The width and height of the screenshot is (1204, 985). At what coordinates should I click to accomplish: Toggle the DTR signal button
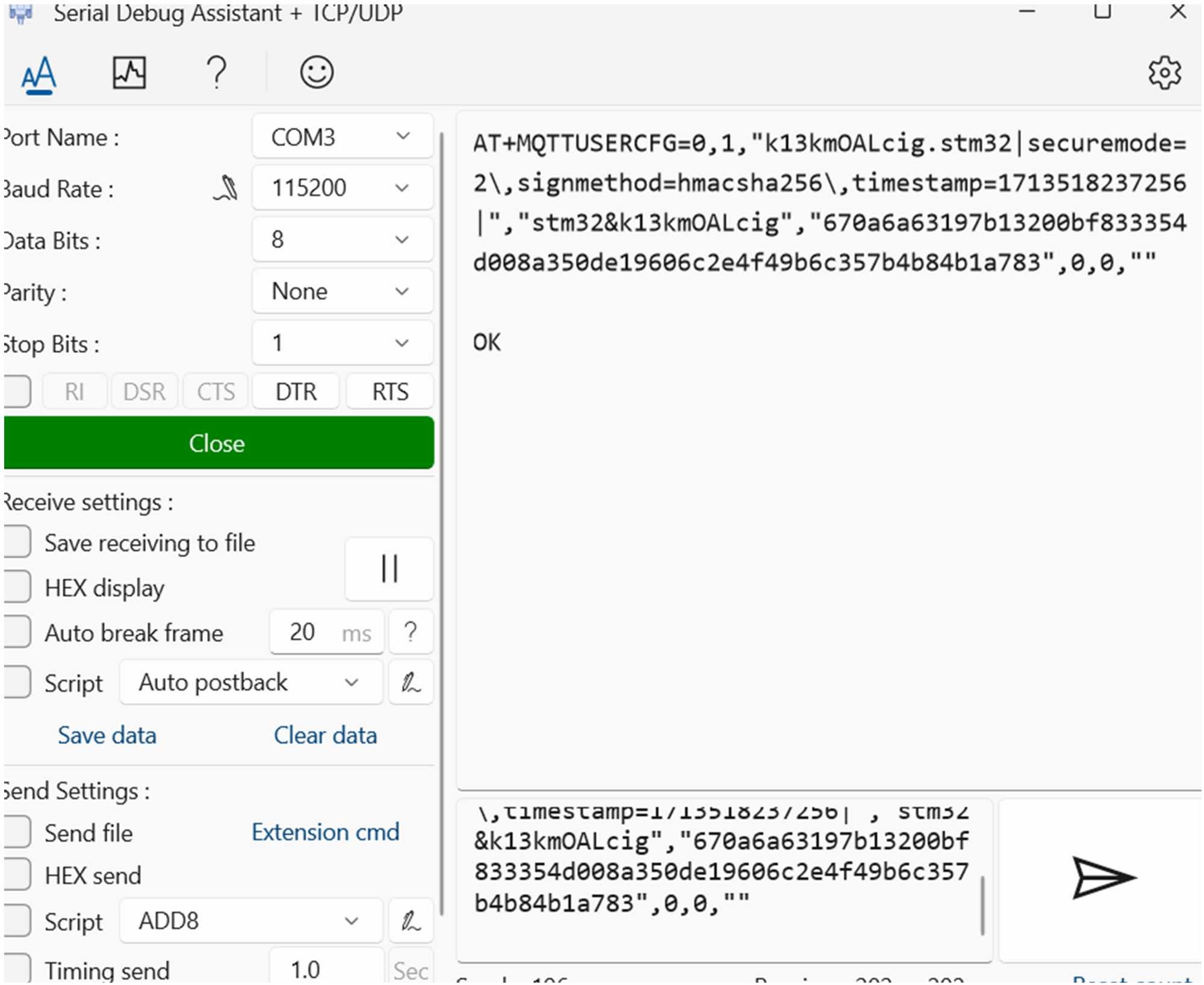(296, 392)
